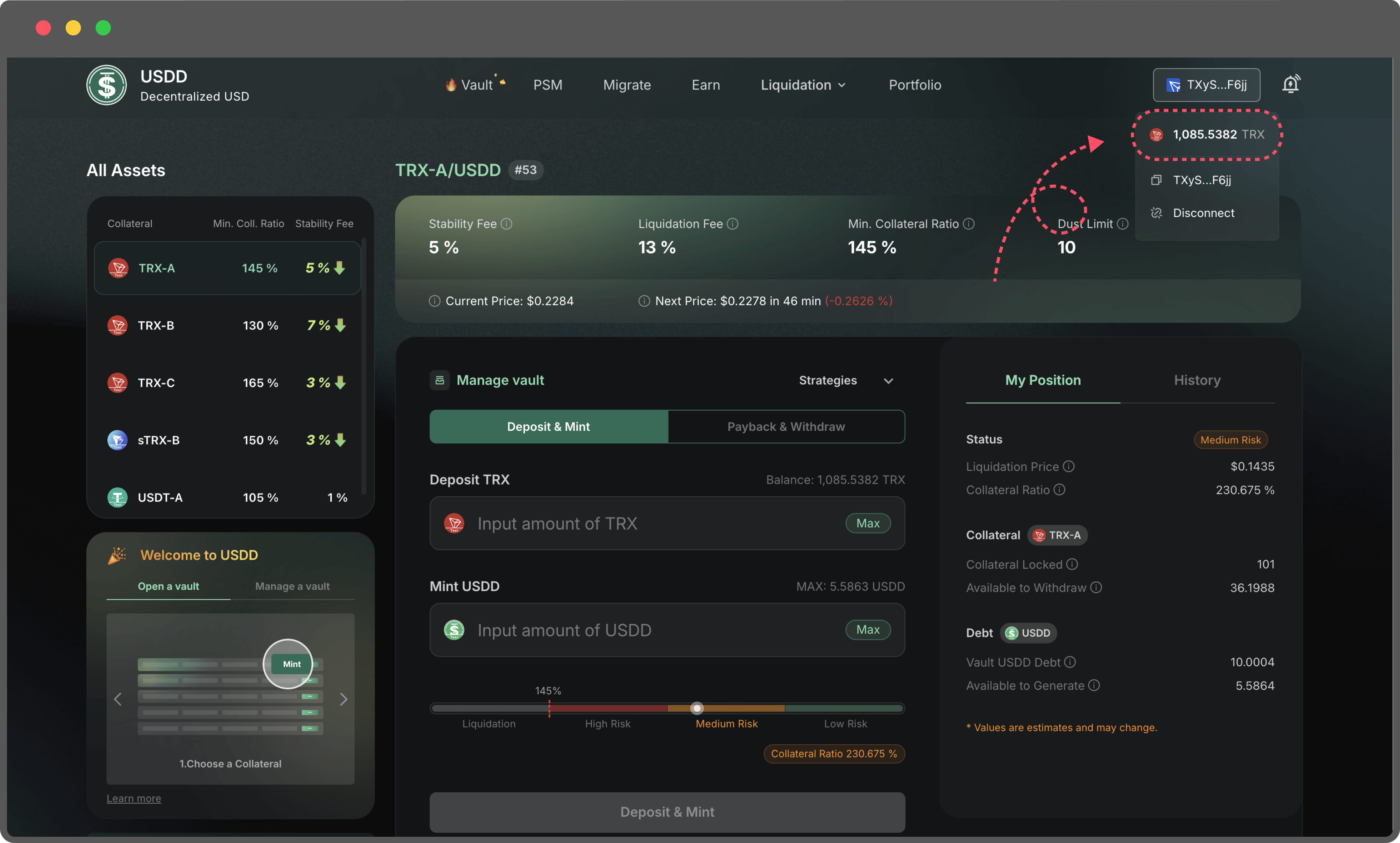1400x843 pixels.
Task: Click the Vault USDD Debt info icon
Action: tap(1070, 662)
